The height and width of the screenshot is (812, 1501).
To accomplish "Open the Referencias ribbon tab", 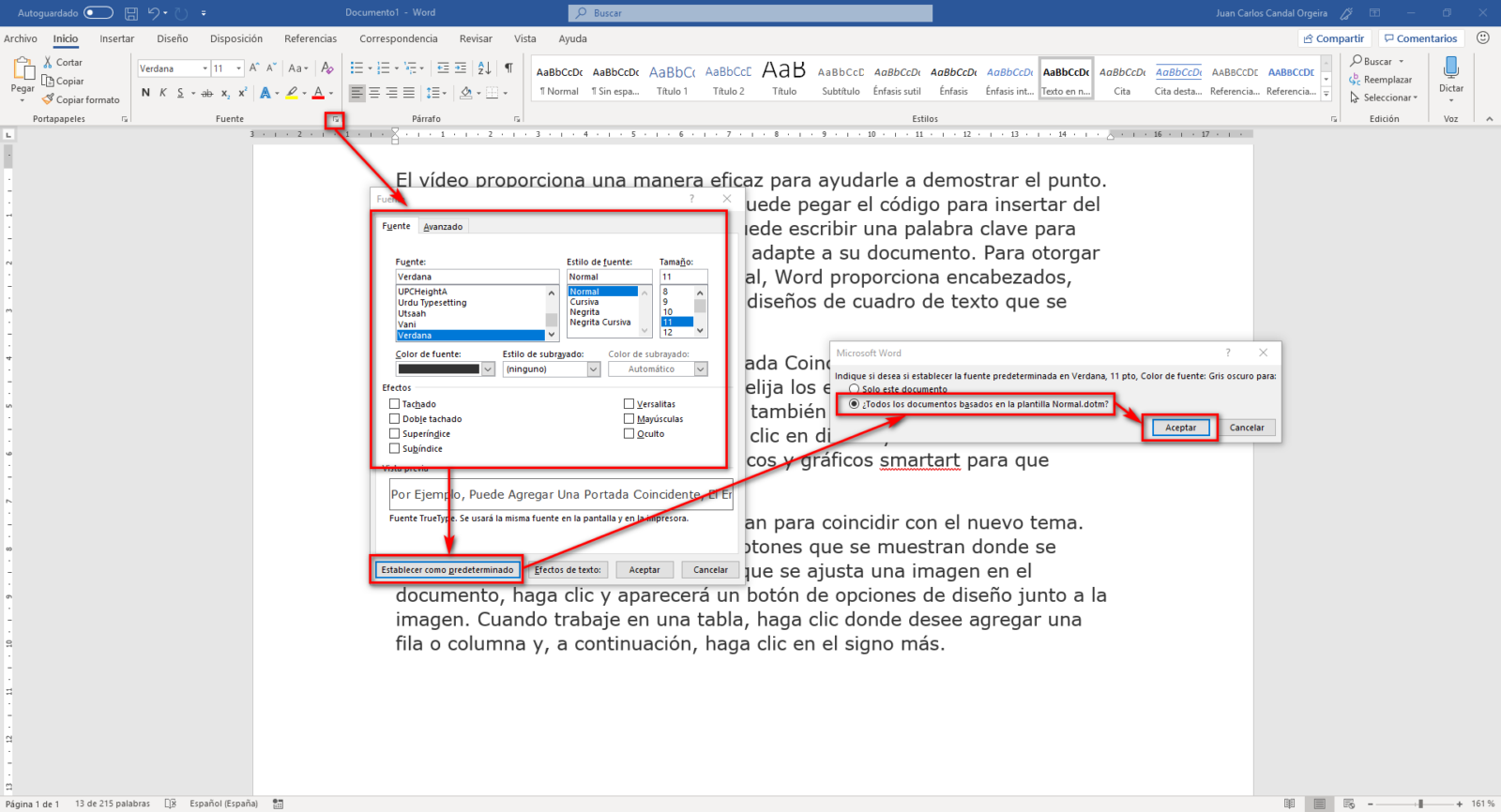I will pos(311,38).
